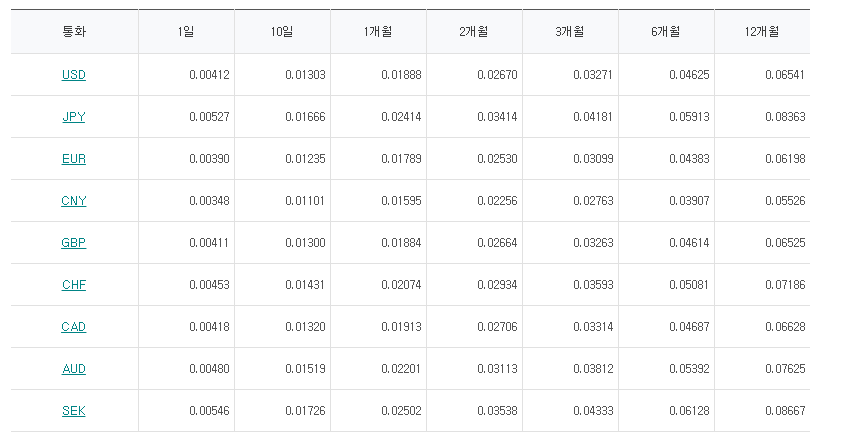Open the CAD currency link
Image resolution: width=843 pixels, height=432 pixels.
(74, 326)
